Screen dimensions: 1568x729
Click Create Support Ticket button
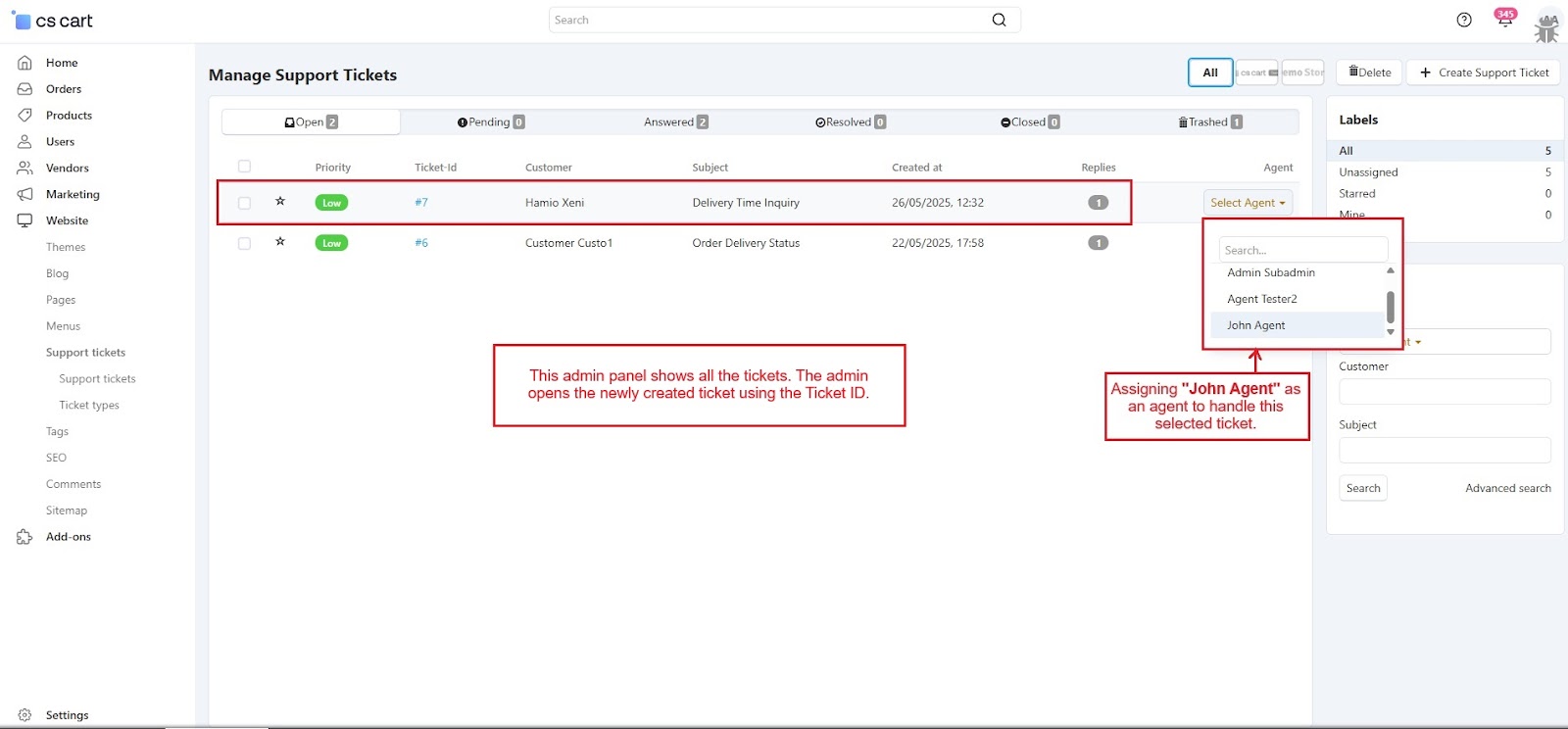pos(1483,73)
